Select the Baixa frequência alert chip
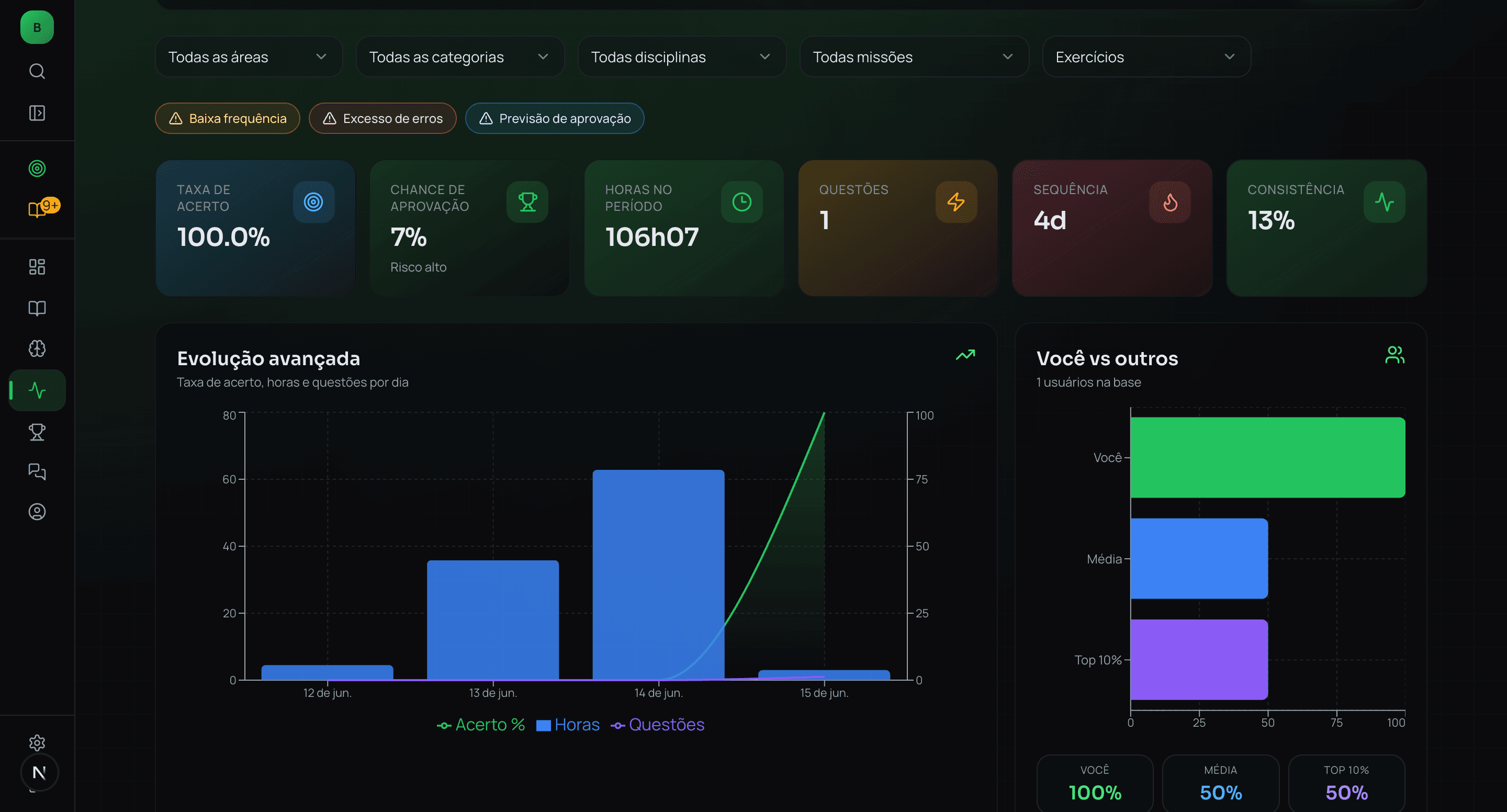Image resolution: width=1507 pixels, height=812 pixels. (228, 118)
